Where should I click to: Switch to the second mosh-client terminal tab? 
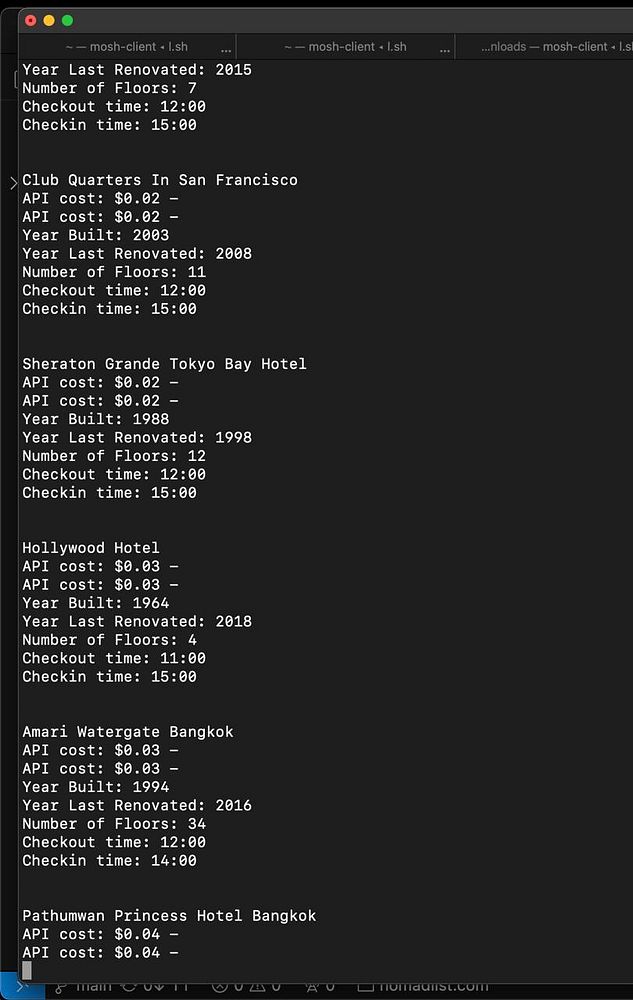pyautogui.click(x=345, y=47)
